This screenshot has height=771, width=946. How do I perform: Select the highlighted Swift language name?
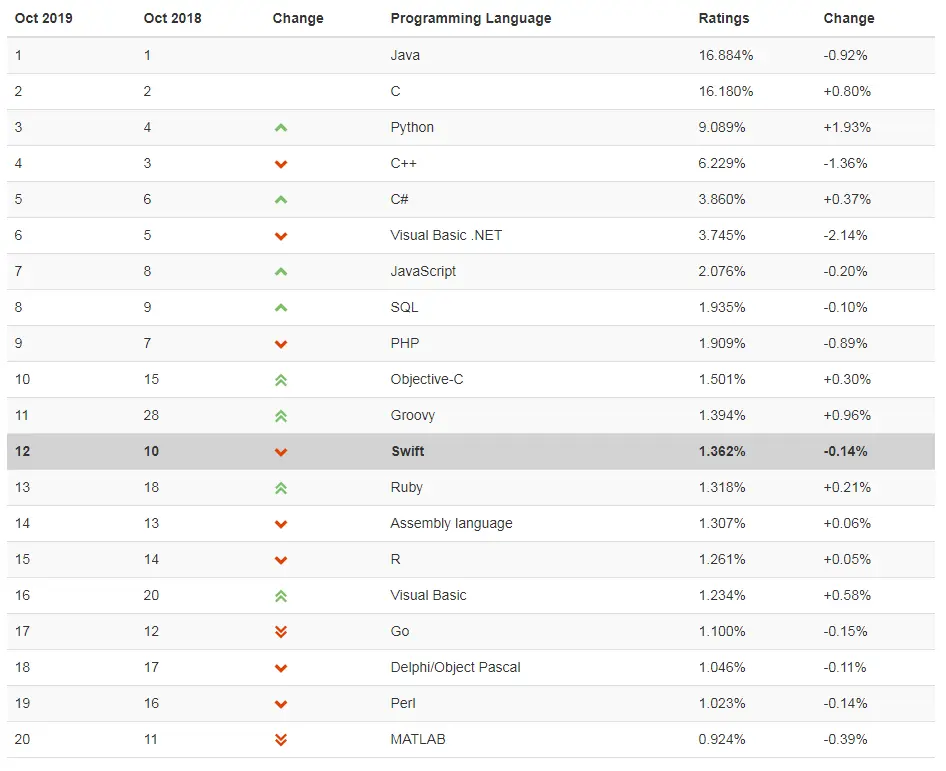point(407,451)
